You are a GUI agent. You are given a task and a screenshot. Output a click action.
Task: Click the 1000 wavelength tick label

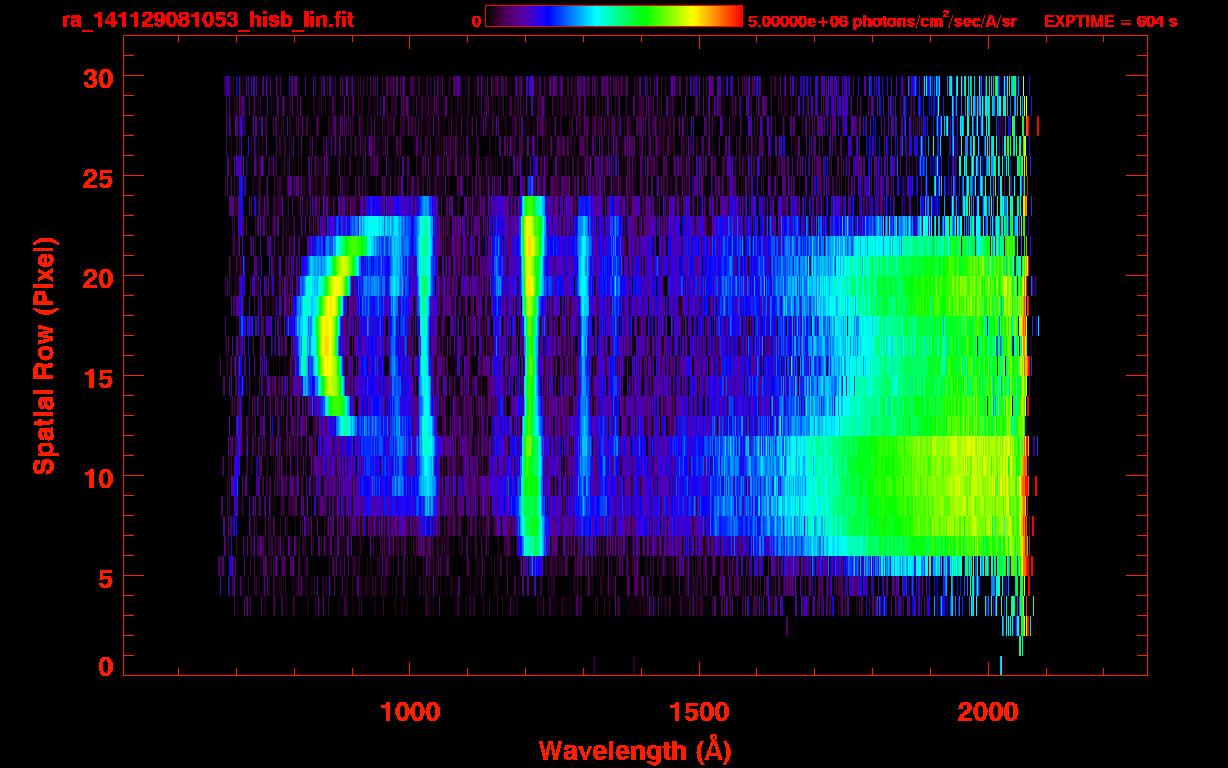409,712
